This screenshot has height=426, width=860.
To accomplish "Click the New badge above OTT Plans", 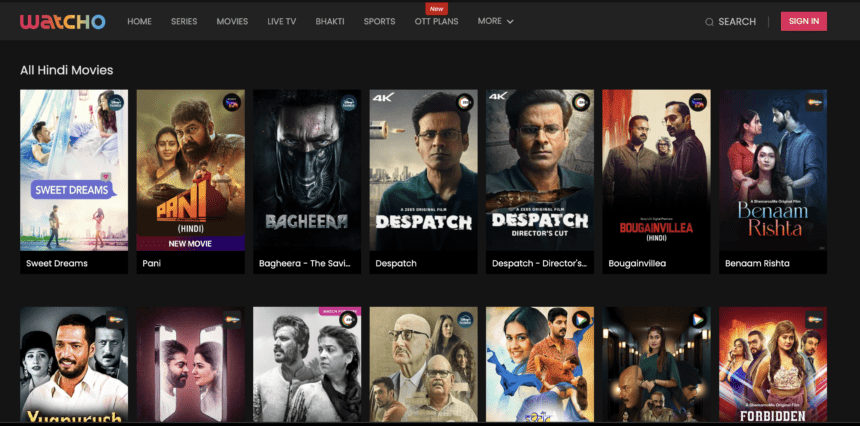I will tap(437, 9).
